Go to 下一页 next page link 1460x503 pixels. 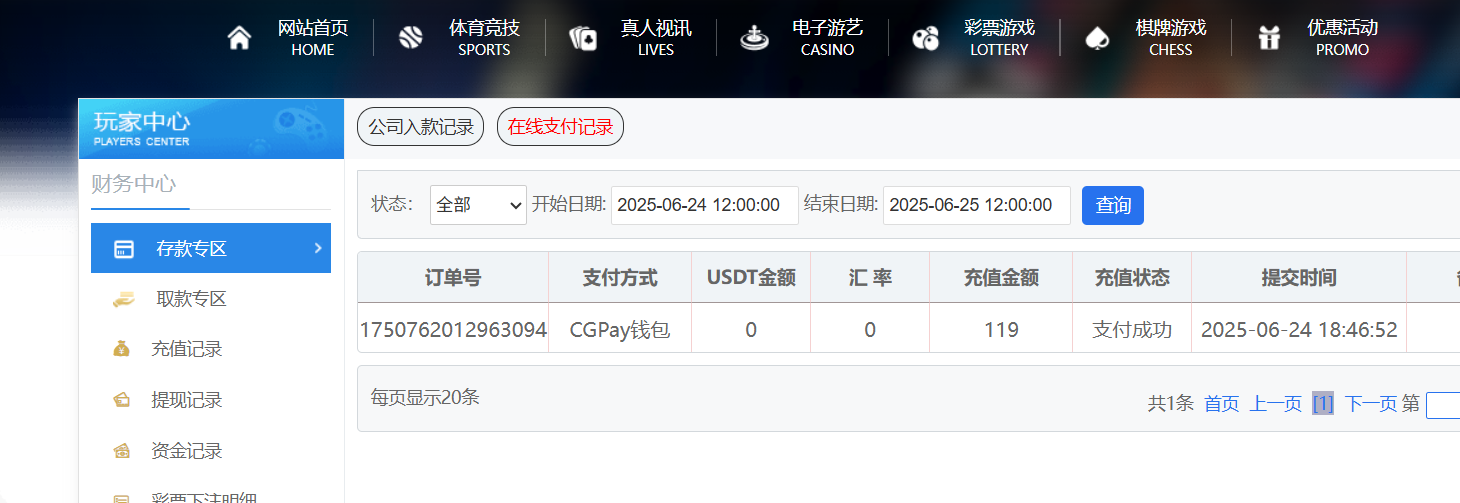(x=1370, y=403)
